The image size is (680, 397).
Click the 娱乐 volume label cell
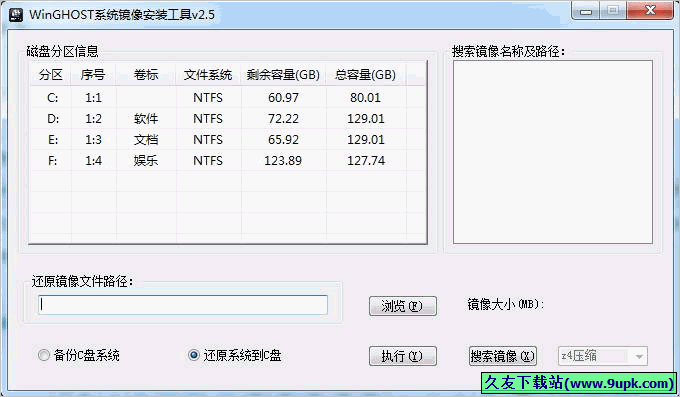tap(146, 161)
